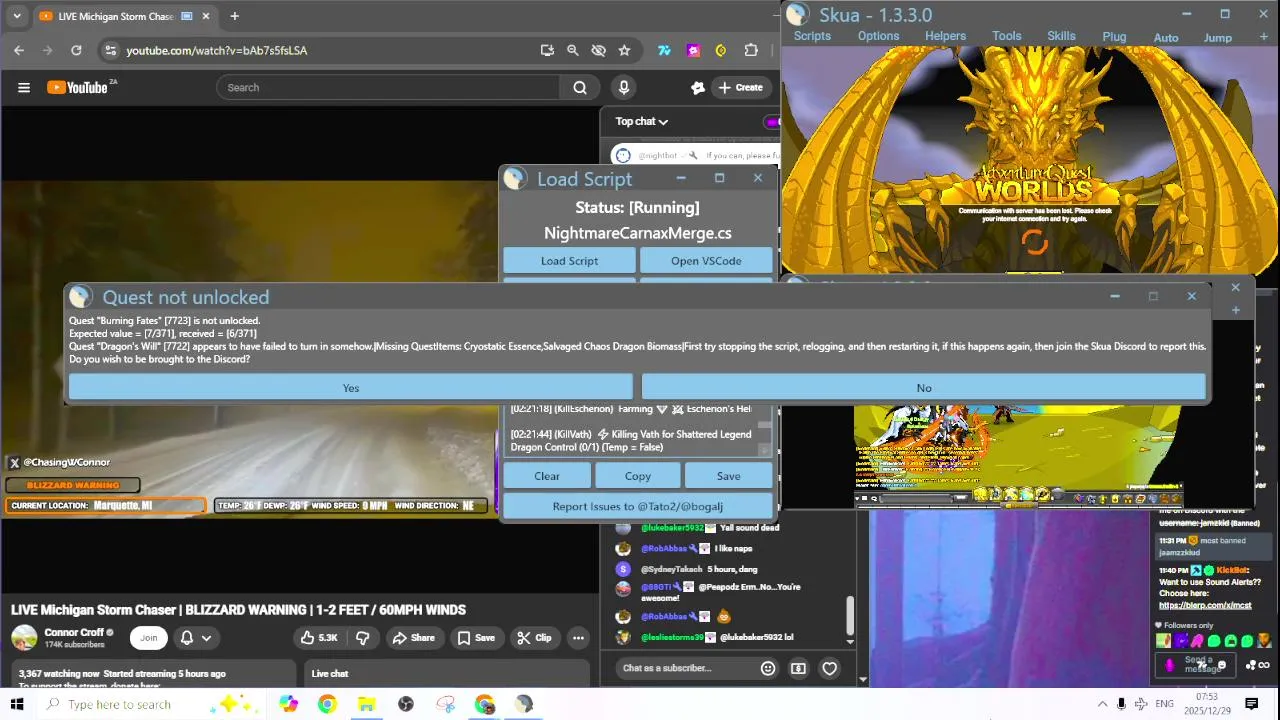1280x720 pixels.
Task: Click the install app icon in address bar
Action: click(x=547, y=50)
